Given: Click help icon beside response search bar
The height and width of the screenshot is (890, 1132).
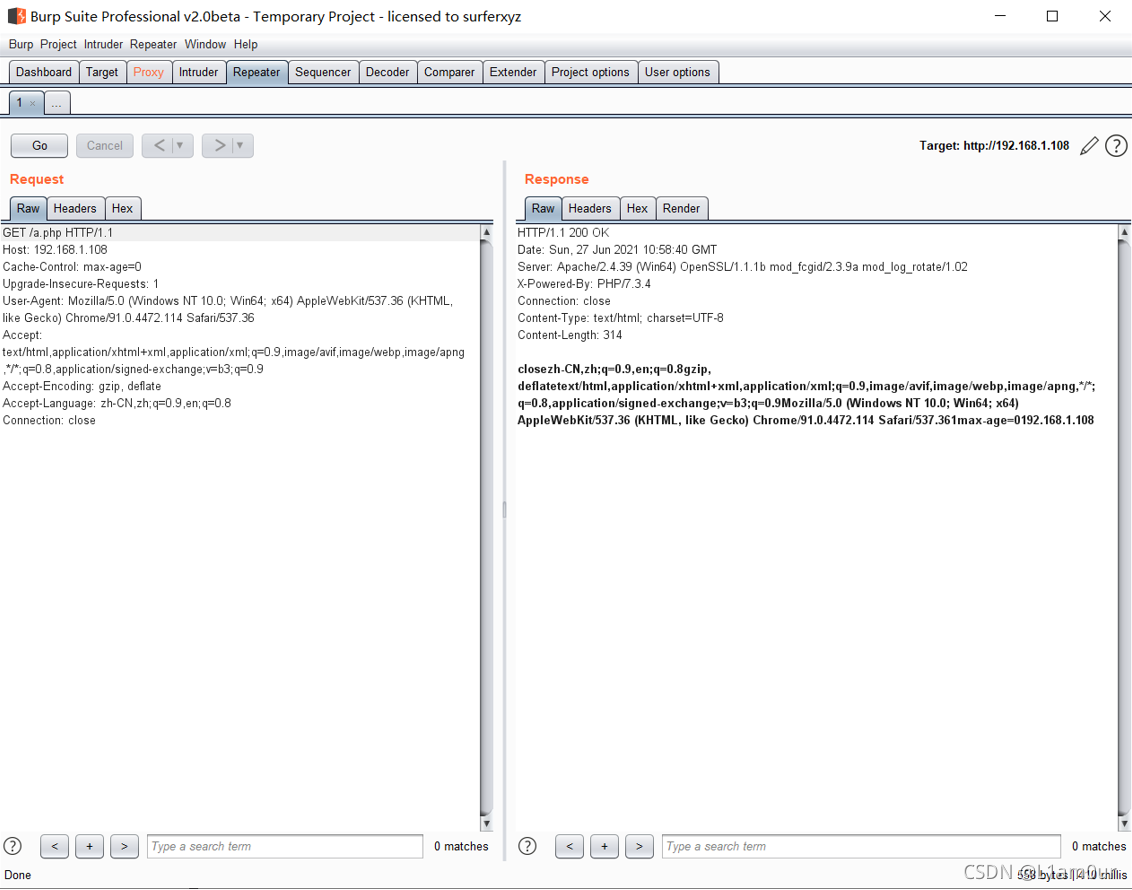Looking at the screenshot, I should coord(528,846).
